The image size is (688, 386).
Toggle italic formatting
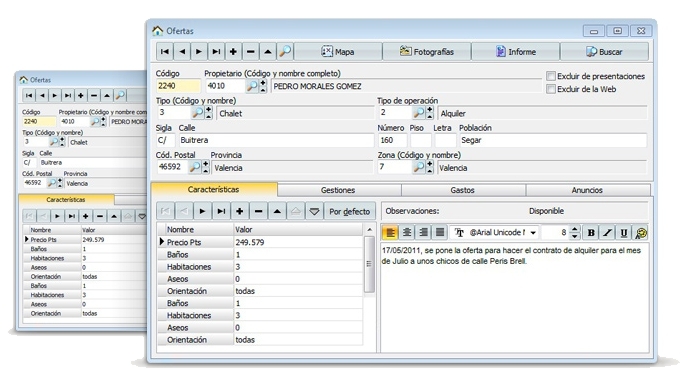(x=607, y=232)
